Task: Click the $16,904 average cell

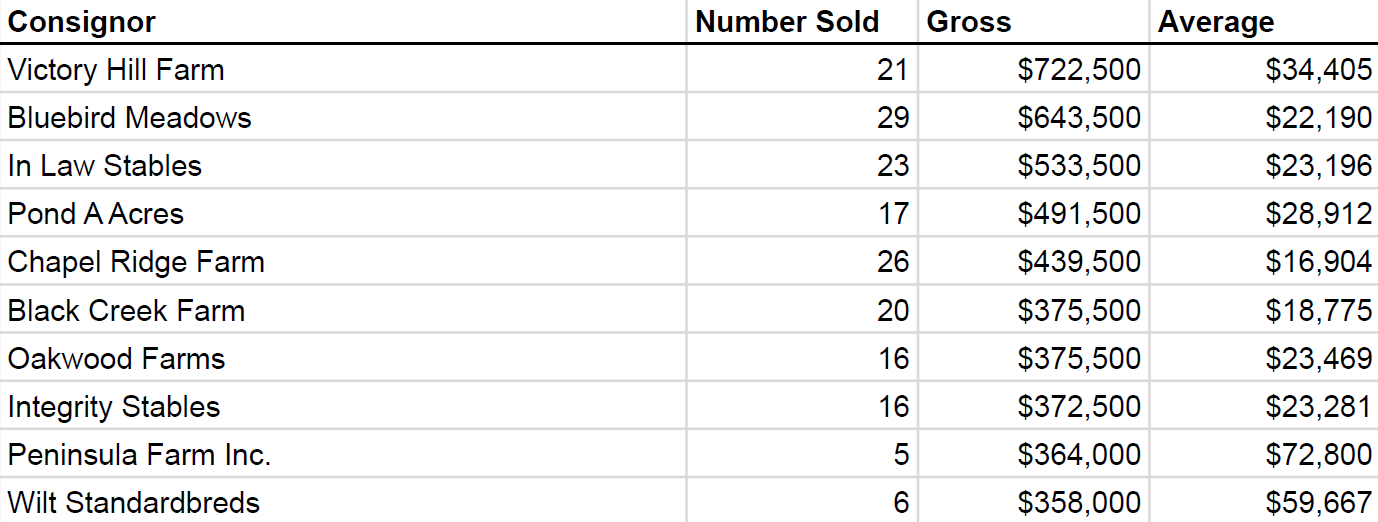Action: [1264, 261]
